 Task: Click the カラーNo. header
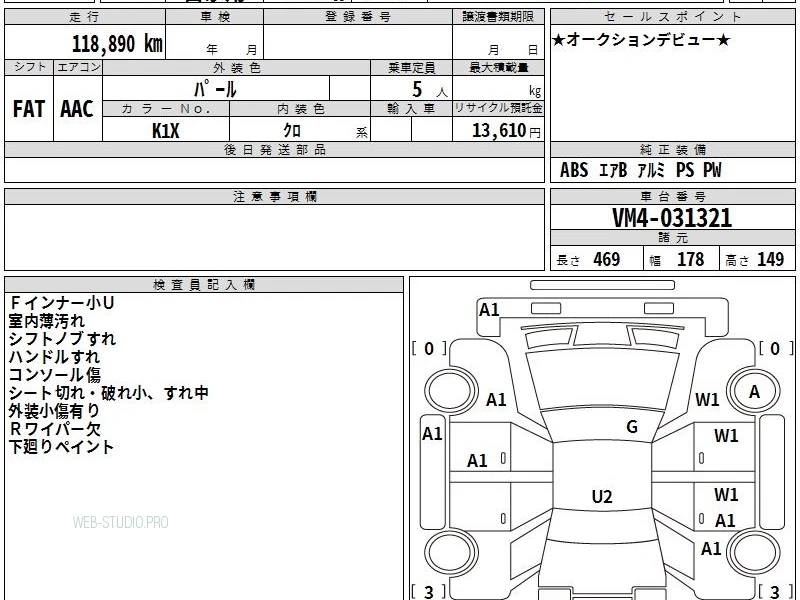coord(166,109)
